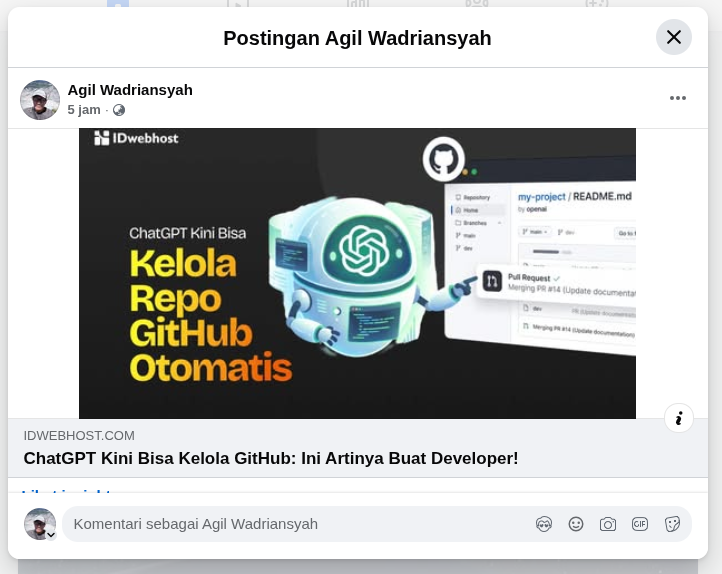
Task: Attach a photo with the camera icon
Action: tap(608, 524)
